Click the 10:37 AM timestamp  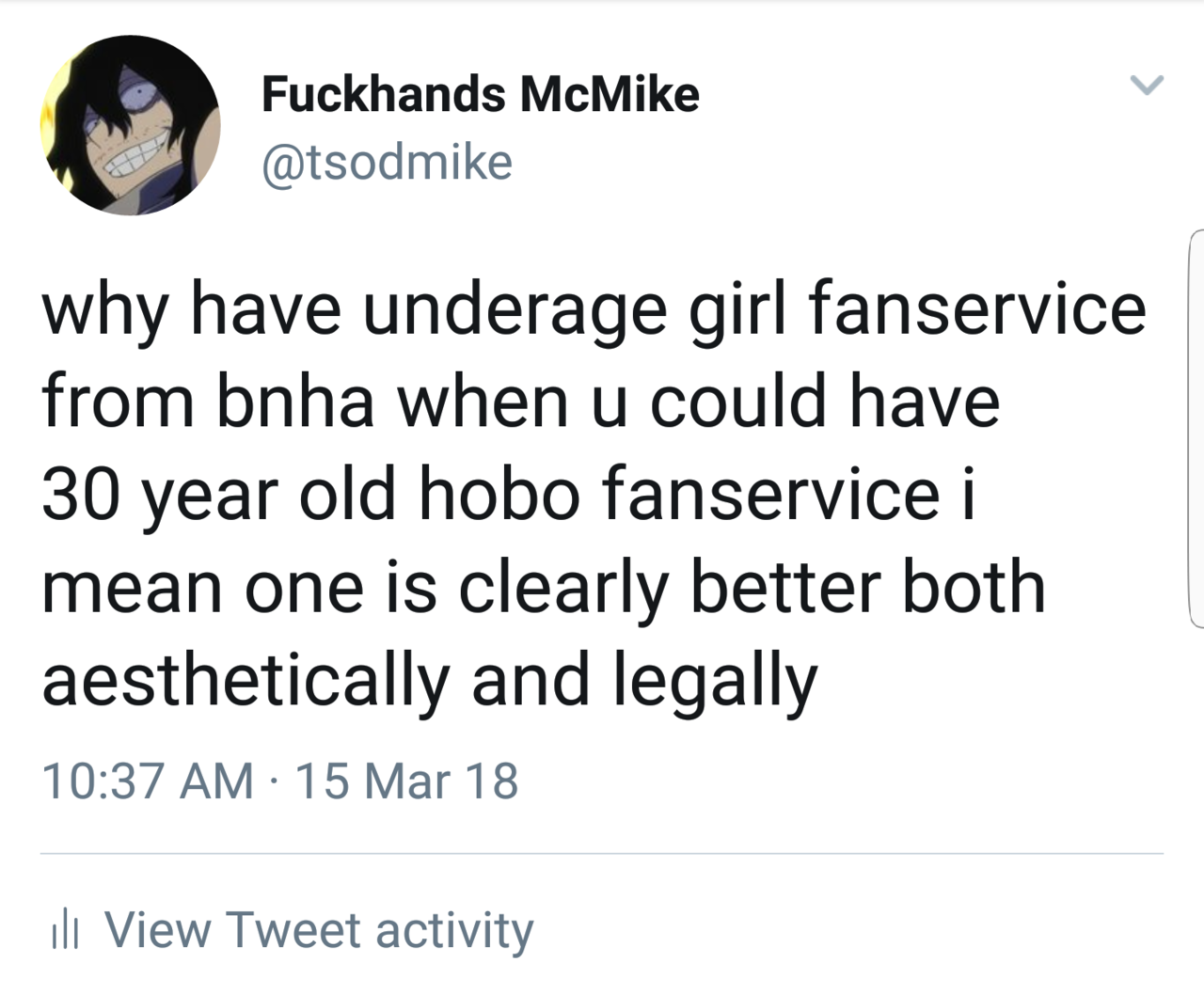[x=148, y=781]
